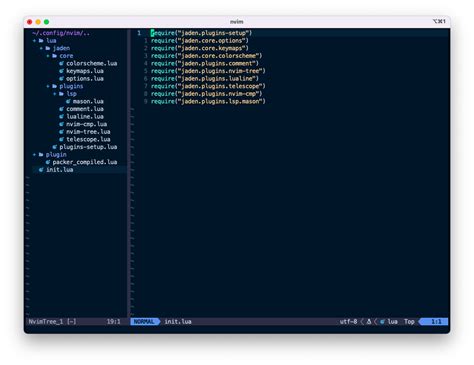Image resolution: width=474 pixels, height=365 pixels.
Task: Select init.lua in the file tree
Action: click(x=59, y=170)
